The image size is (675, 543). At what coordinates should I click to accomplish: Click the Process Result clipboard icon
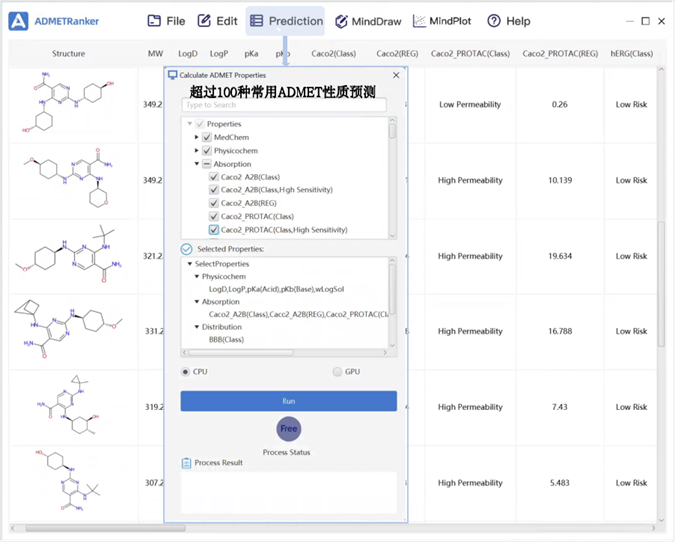coord(186,463)
